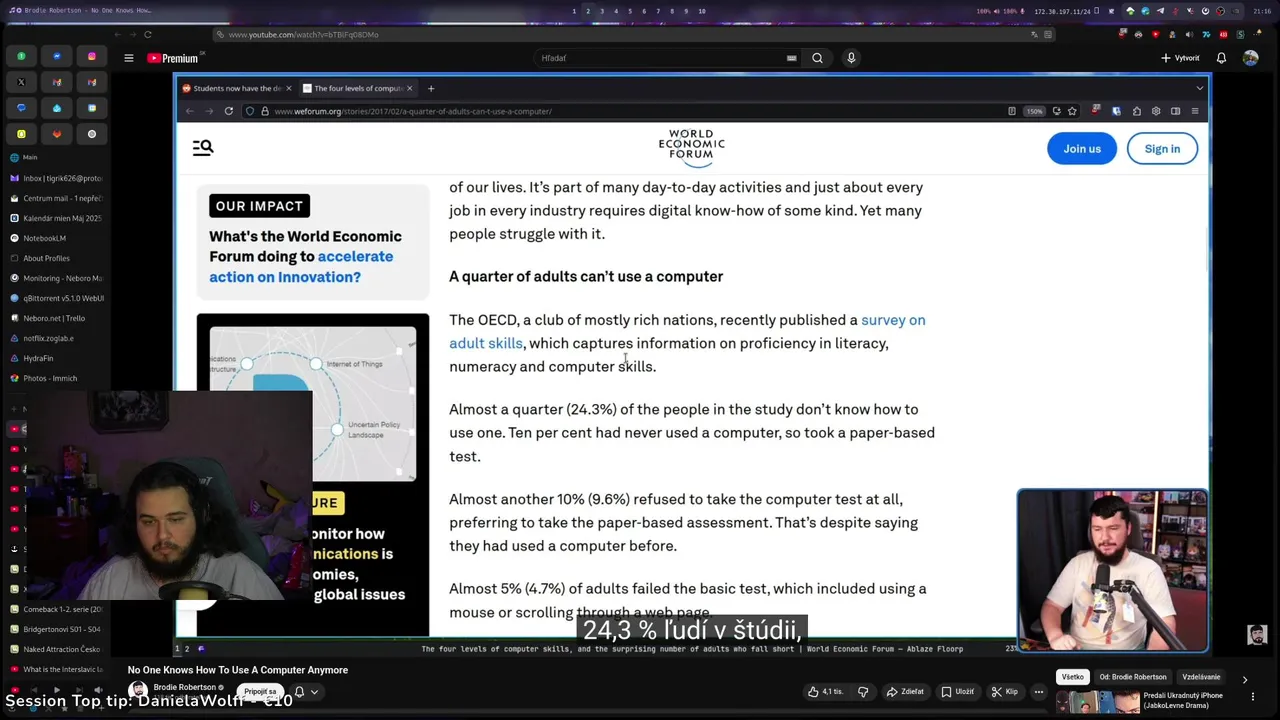
Task: Open 'Bridgertonovi S01 - S04' sidebar tab
Action: [x=57, y=629]
